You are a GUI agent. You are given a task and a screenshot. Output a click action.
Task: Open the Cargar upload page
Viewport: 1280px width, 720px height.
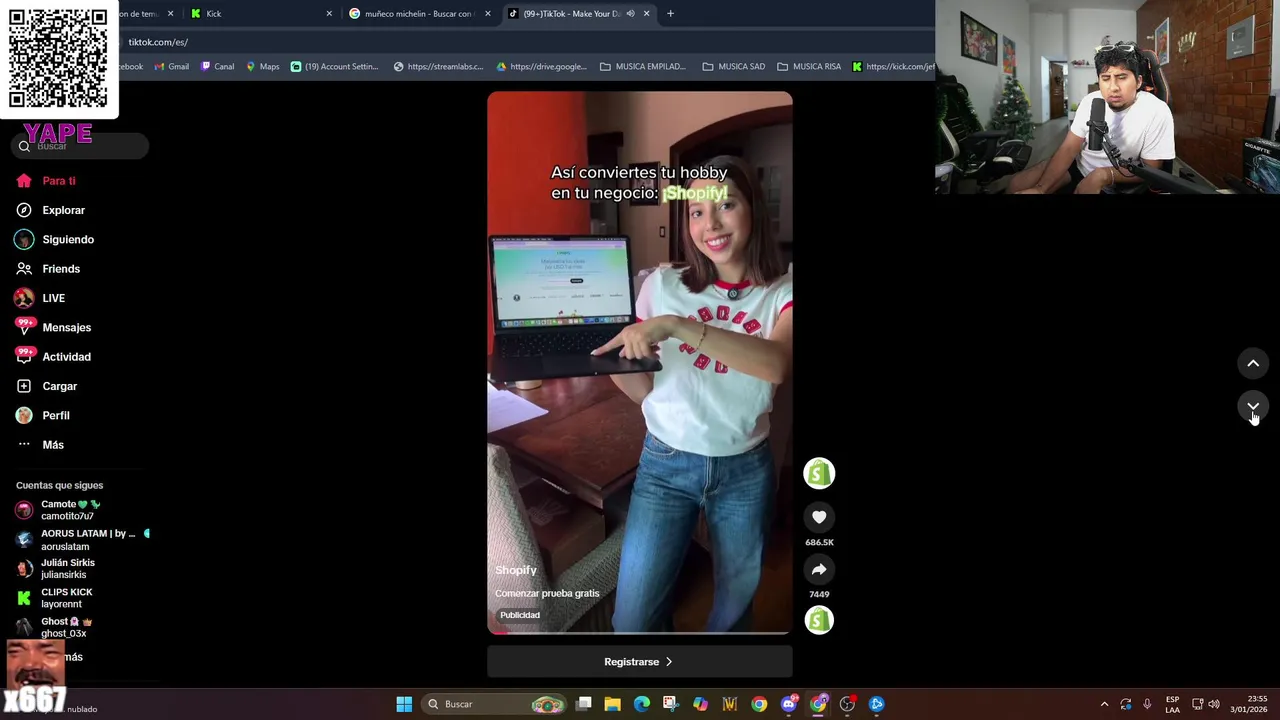46,386
